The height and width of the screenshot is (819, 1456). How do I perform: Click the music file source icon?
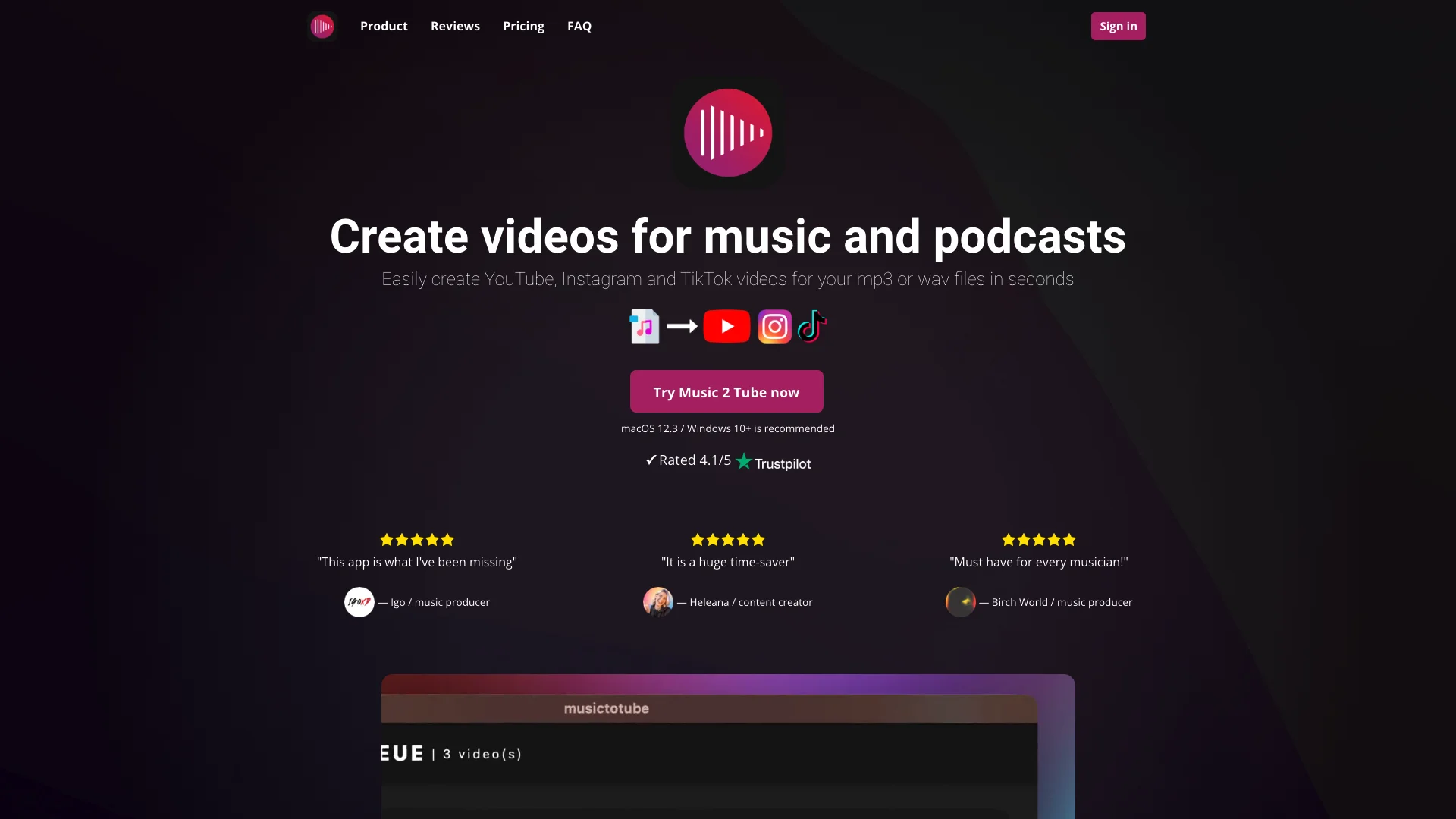(644, 326)
